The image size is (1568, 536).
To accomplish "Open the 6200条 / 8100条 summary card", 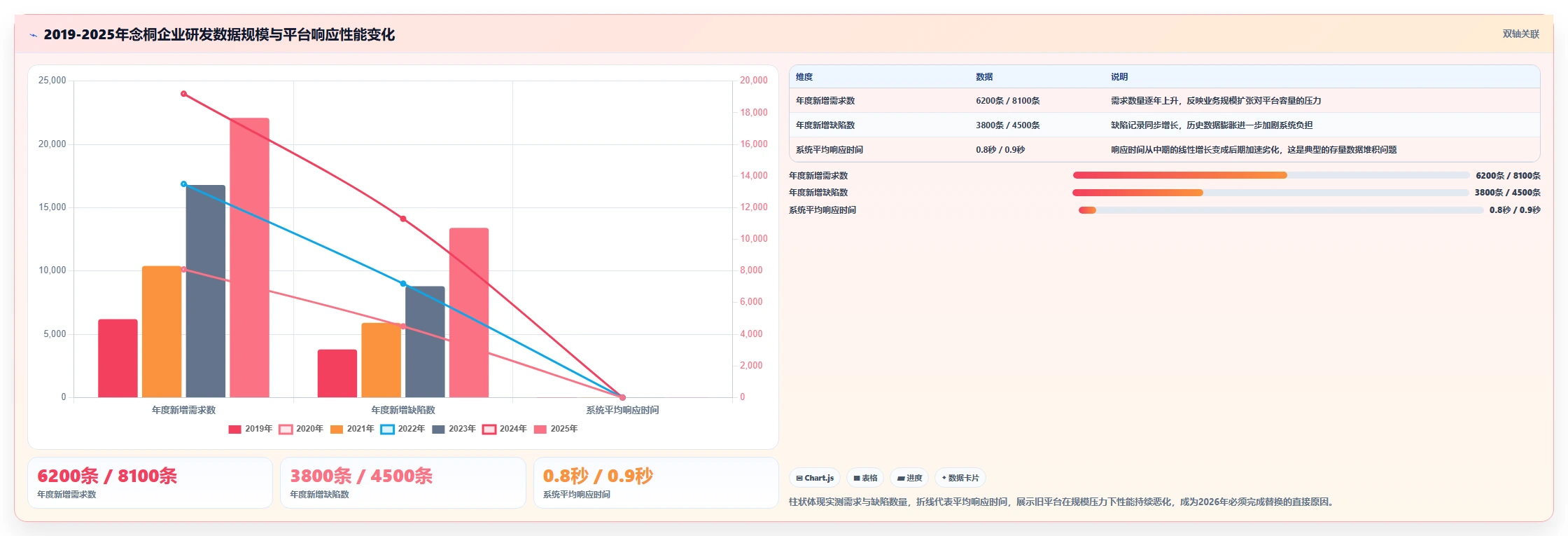I will [150, 483].
